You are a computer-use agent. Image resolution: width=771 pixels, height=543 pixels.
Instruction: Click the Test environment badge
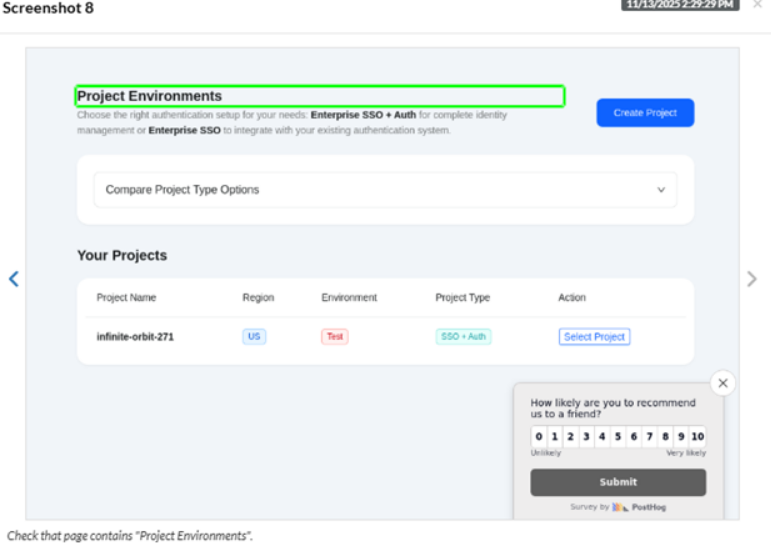[x=335, y=337]
